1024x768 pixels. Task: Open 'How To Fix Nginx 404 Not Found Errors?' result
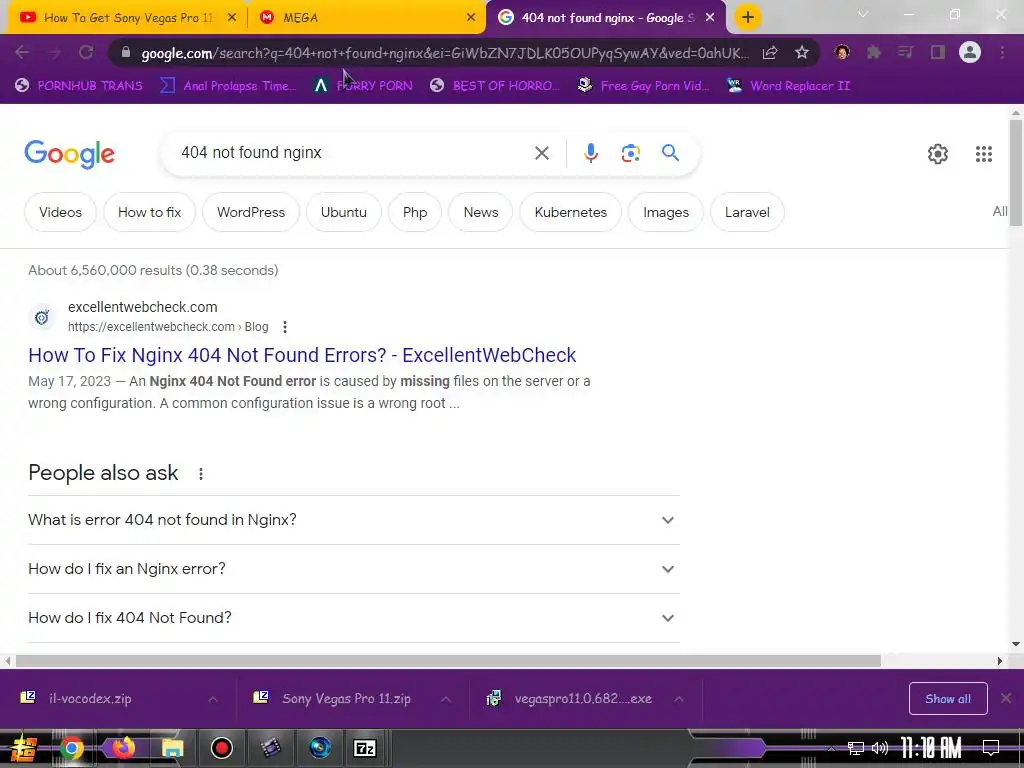[x=302, y=355]
